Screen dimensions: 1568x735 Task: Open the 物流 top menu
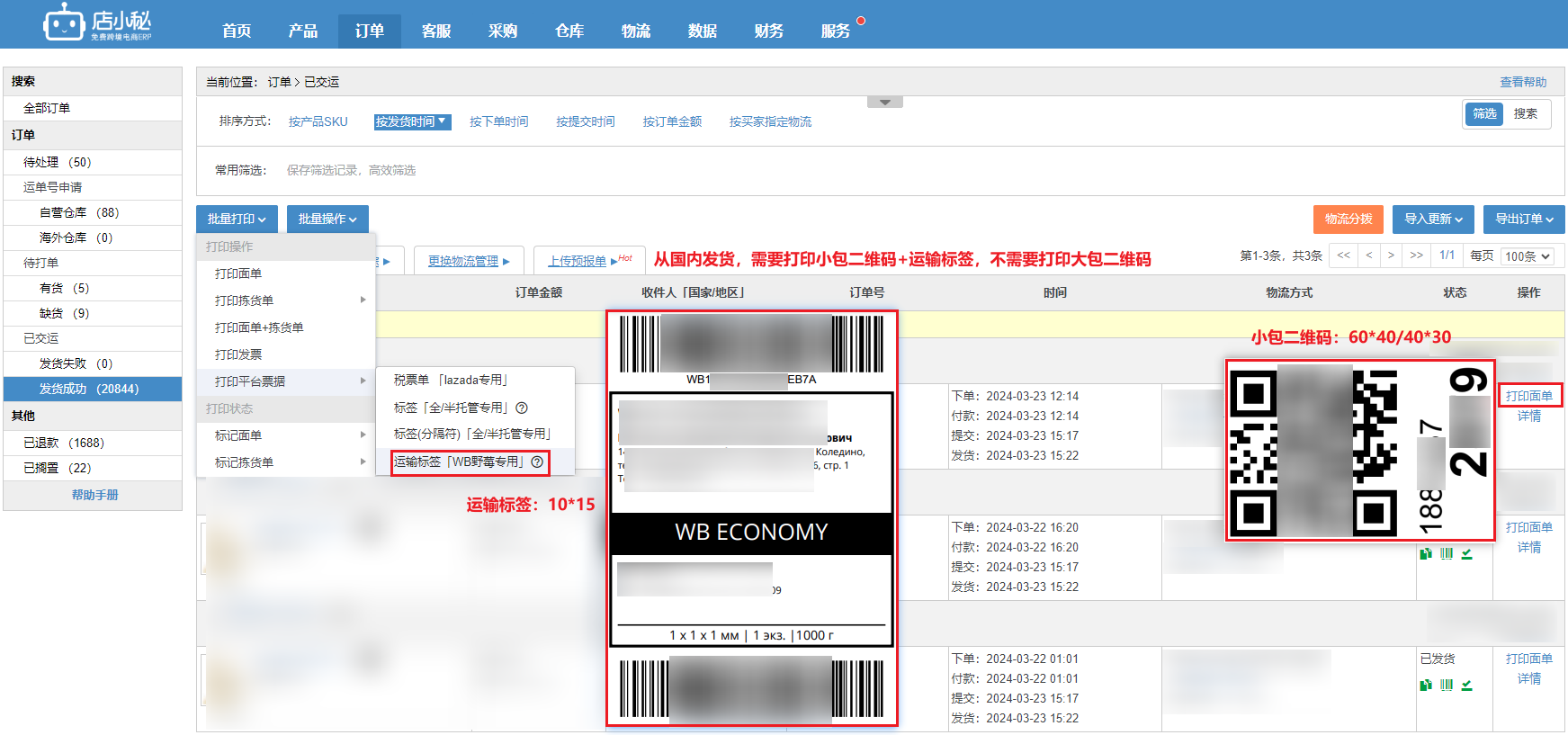pyautogui.click(x=636, y=31)
